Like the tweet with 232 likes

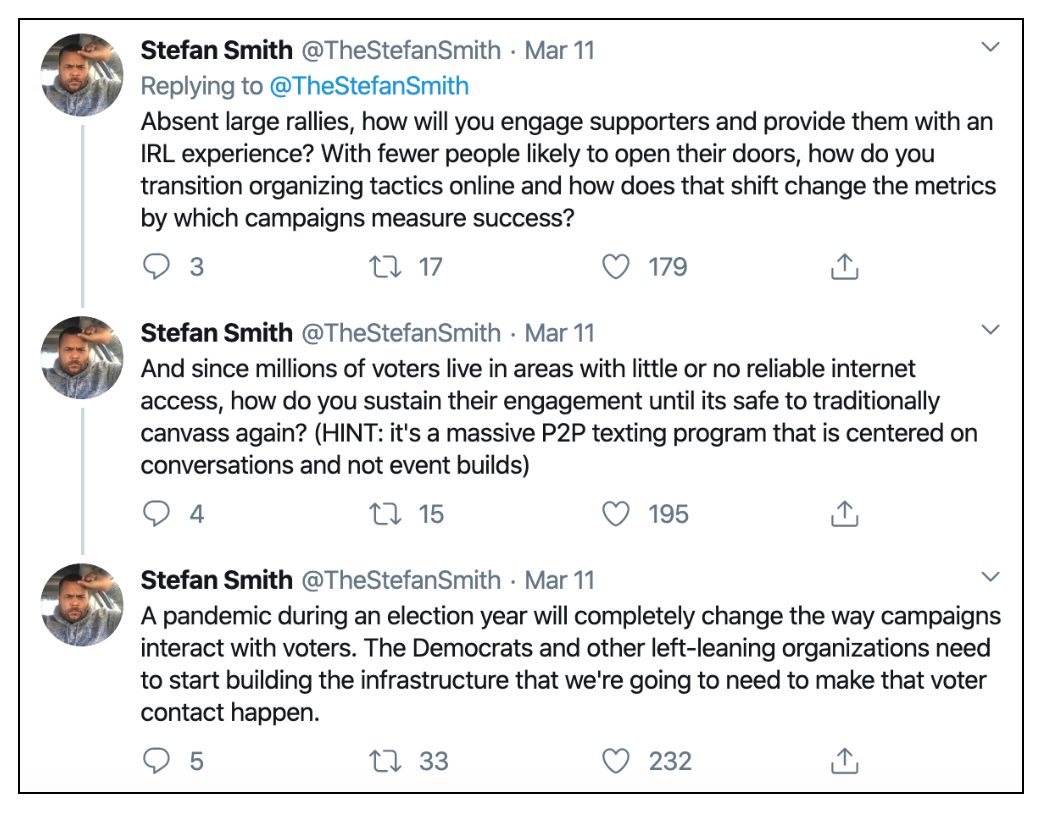615,761
